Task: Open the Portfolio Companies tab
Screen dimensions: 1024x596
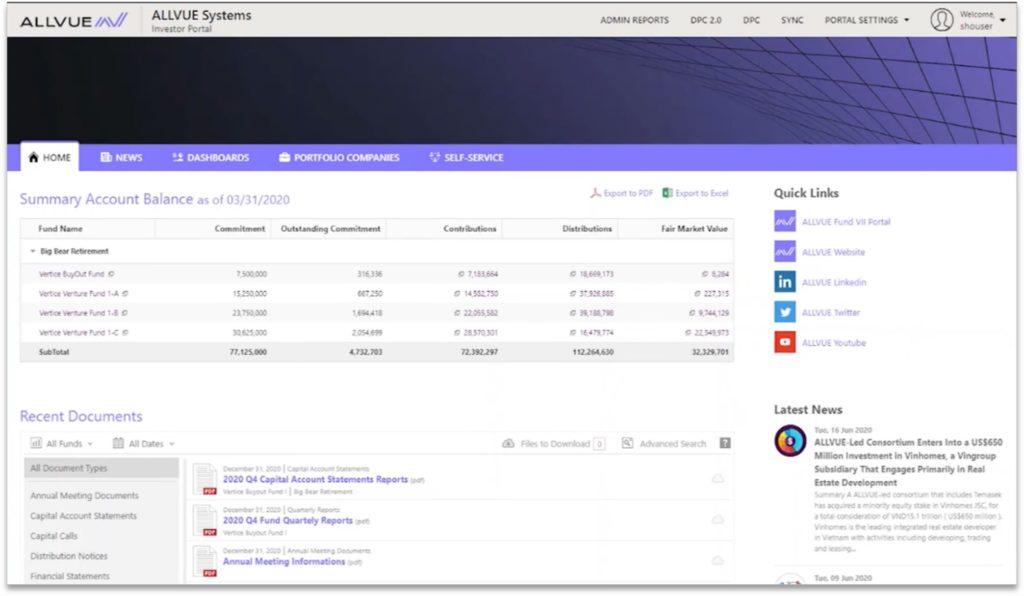Action: [x=338, y=157]
